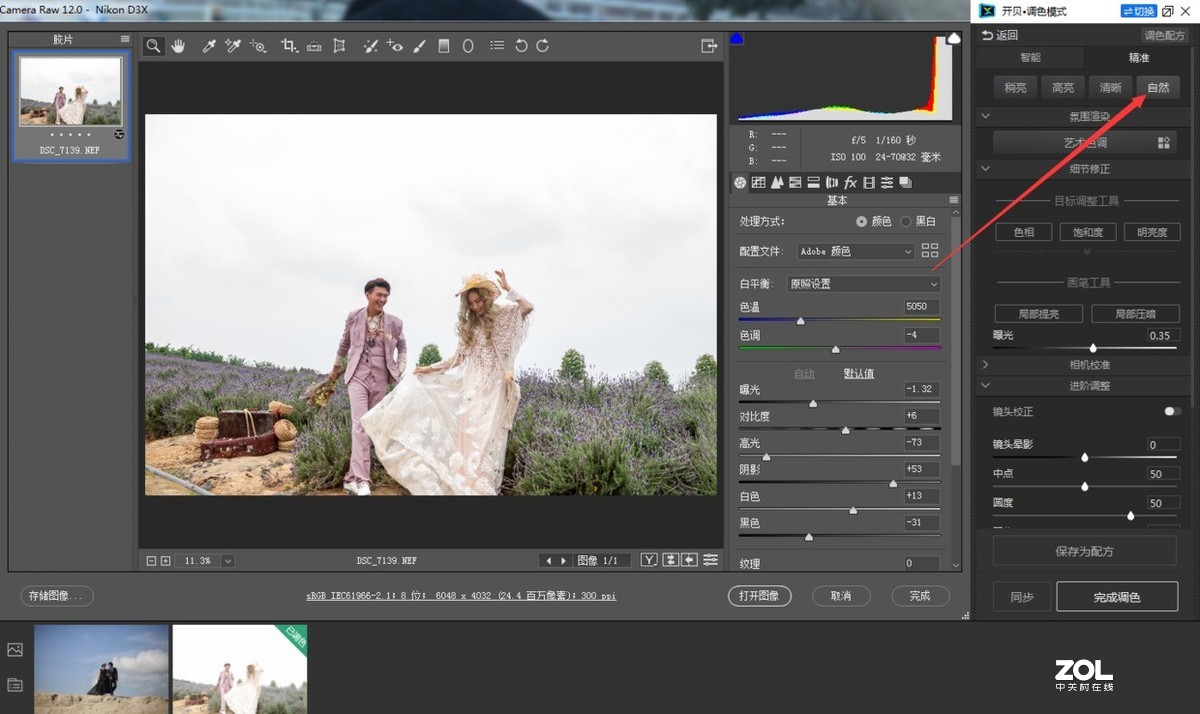Toggle the 镜头校正 switch
The image size is (1200, 714).
[x=1171, y=411]
